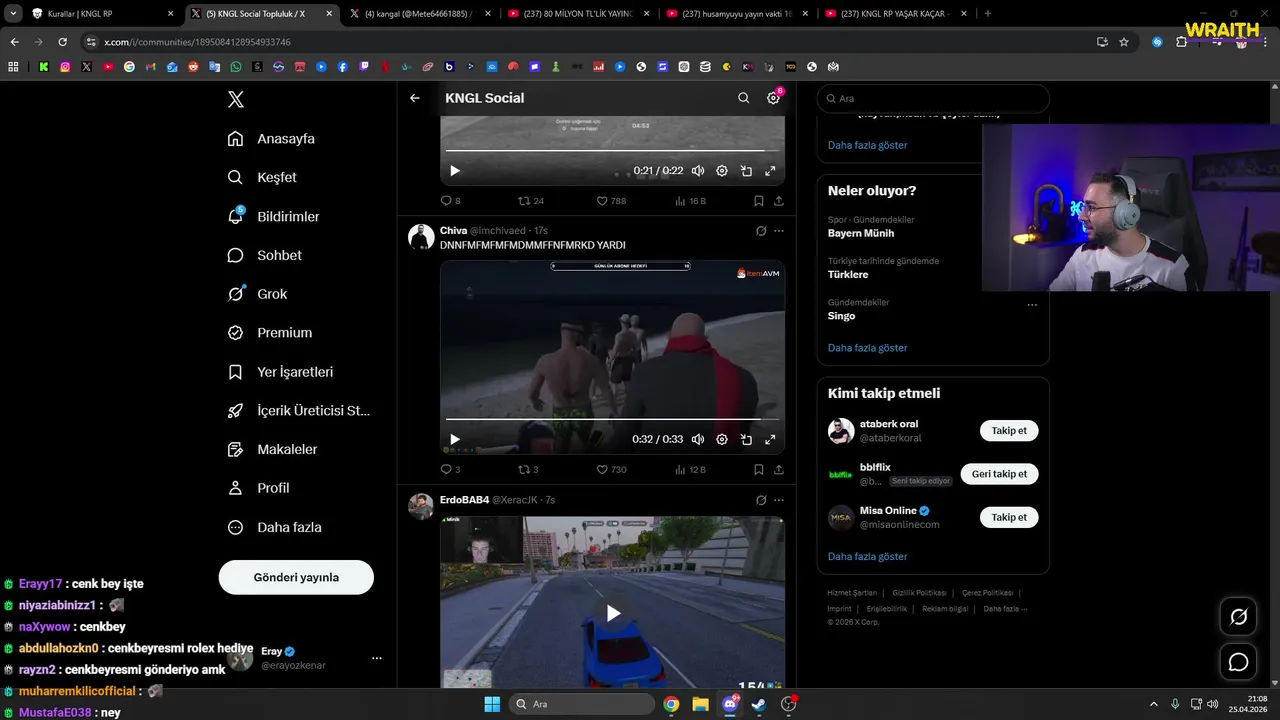Open Bayern Münih trend
This screenshot has height=720, width=1280.
(861, 233)
